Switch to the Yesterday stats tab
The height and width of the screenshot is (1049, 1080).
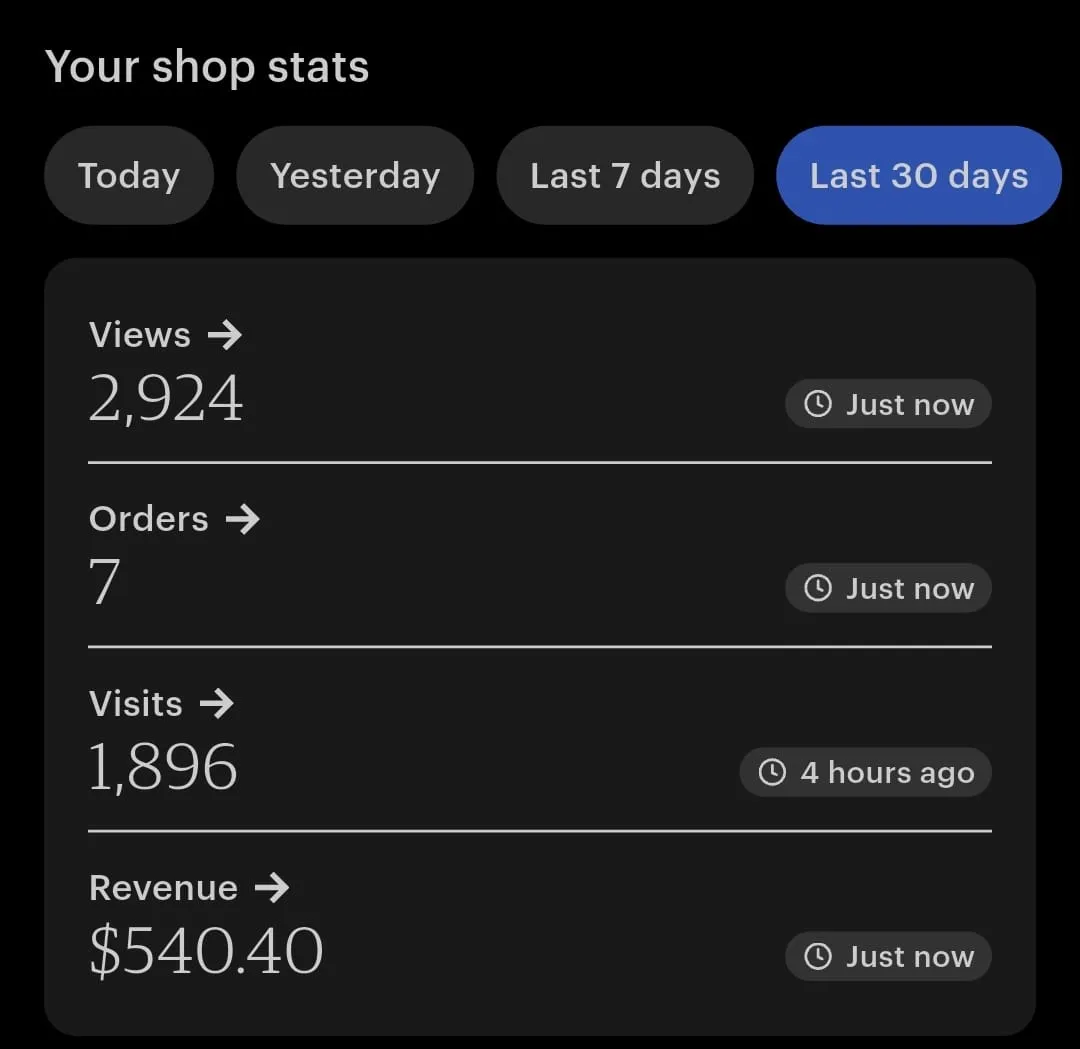[355, 176]
